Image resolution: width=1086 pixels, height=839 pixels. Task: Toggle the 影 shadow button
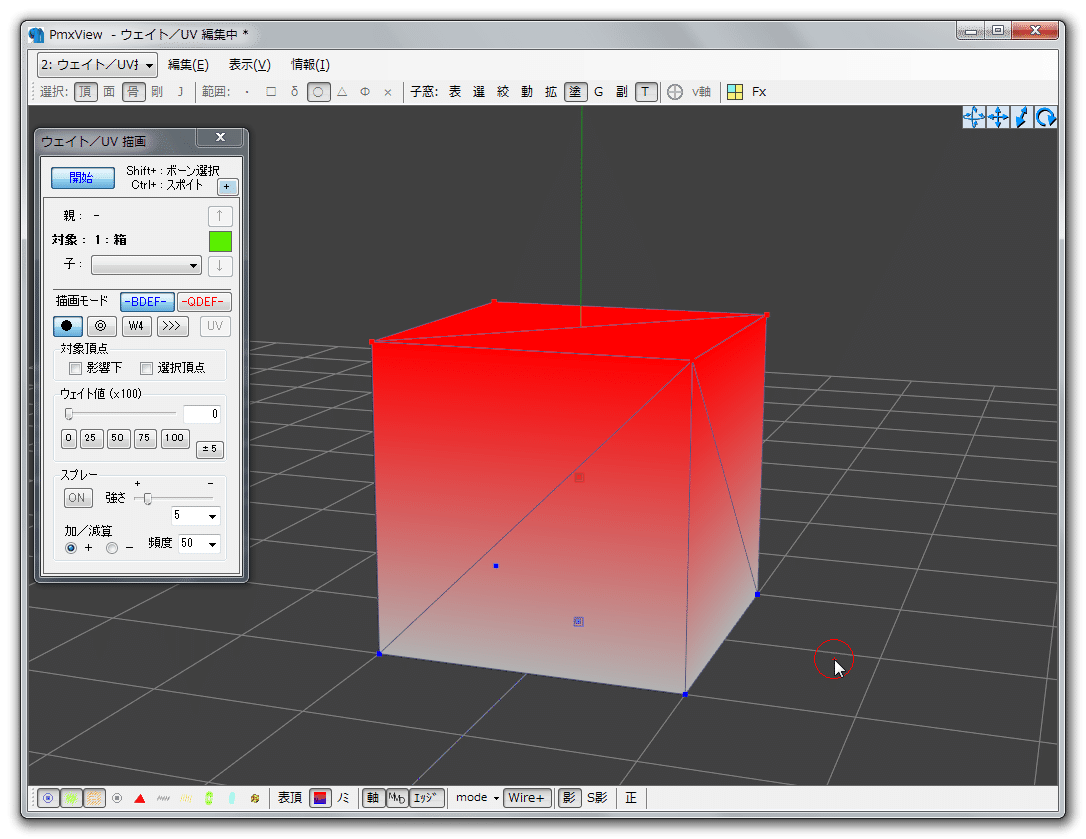tap(569, 798)
